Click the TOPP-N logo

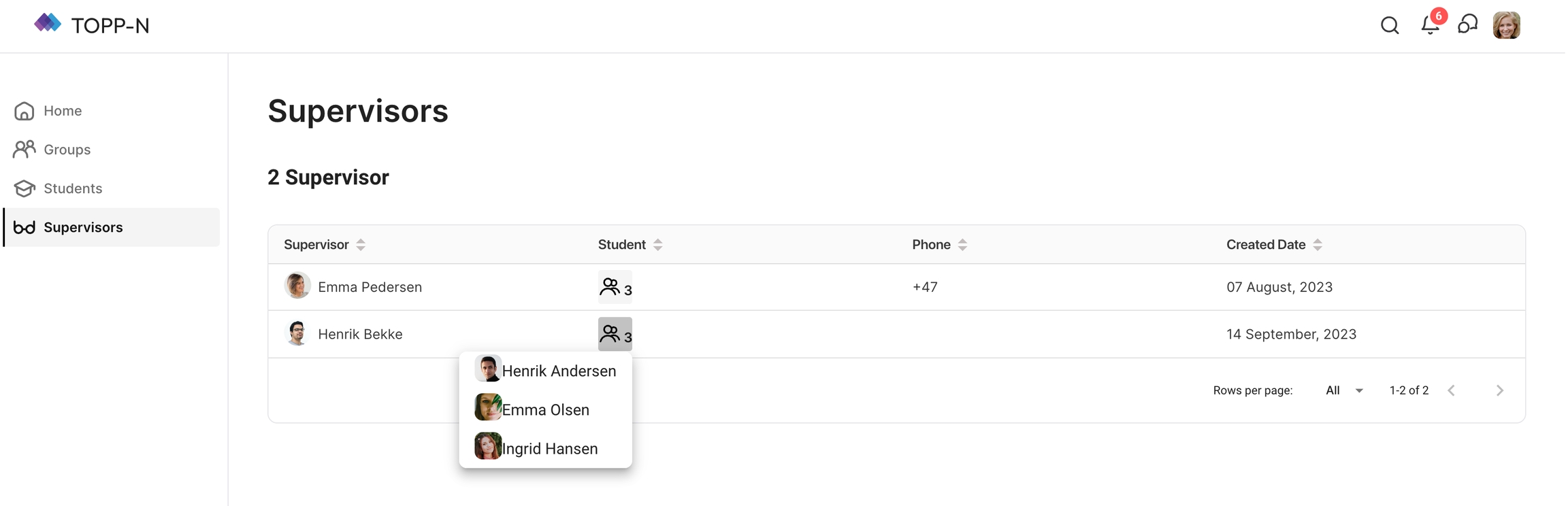click(x=92, y=25)
